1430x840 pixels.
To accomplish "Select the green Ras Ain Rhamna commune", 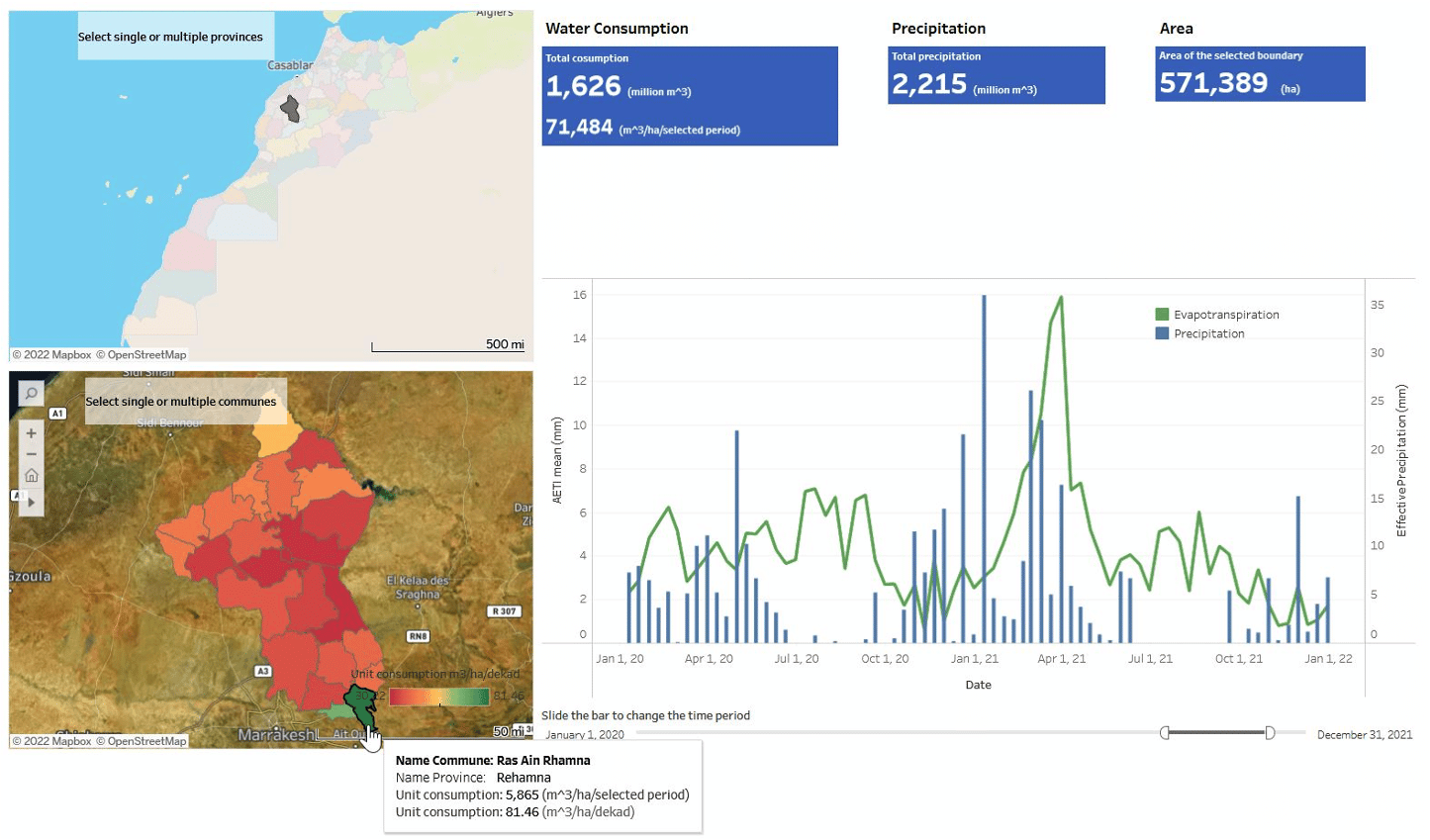I will pos(360,704).
